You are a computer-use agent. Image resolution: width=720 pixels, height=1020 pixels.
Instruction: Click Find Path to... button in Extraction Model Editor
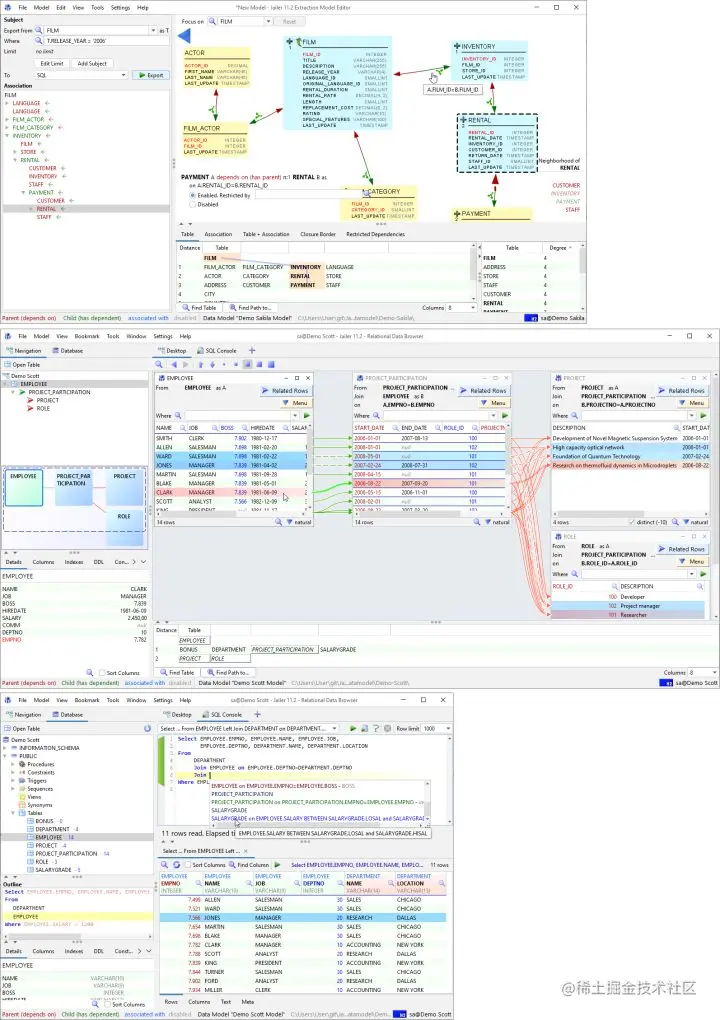click(x=250, y=308)
